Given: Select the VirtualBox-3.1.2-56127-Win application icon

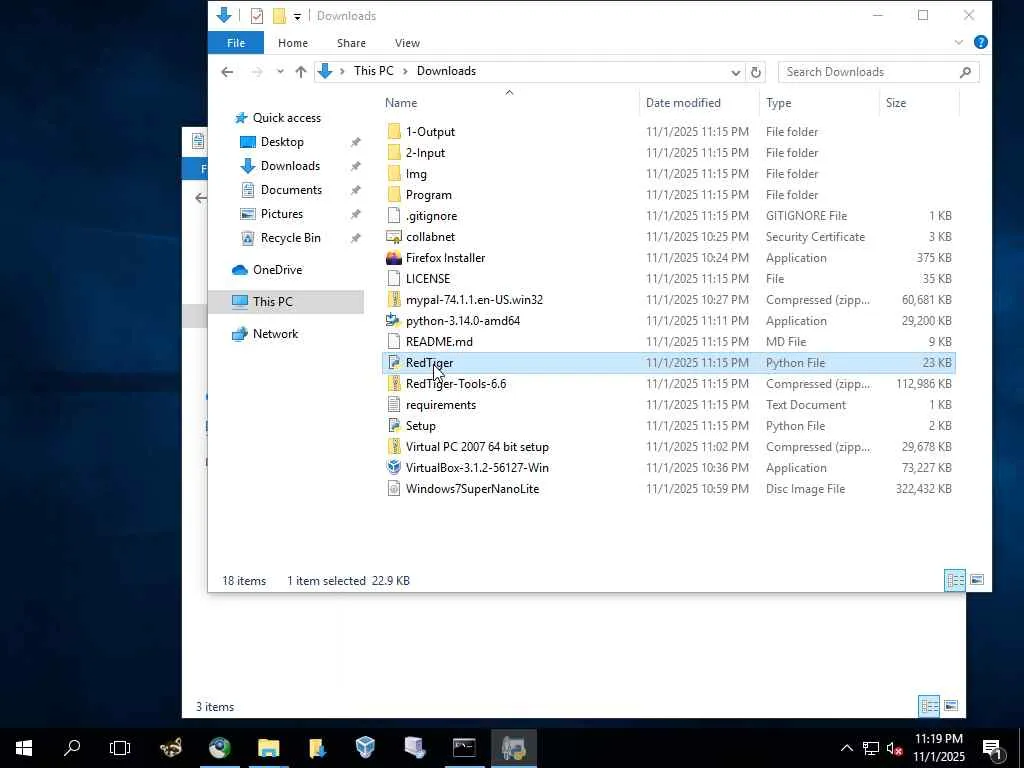Looking at the screenshot, I should [394, 467].
